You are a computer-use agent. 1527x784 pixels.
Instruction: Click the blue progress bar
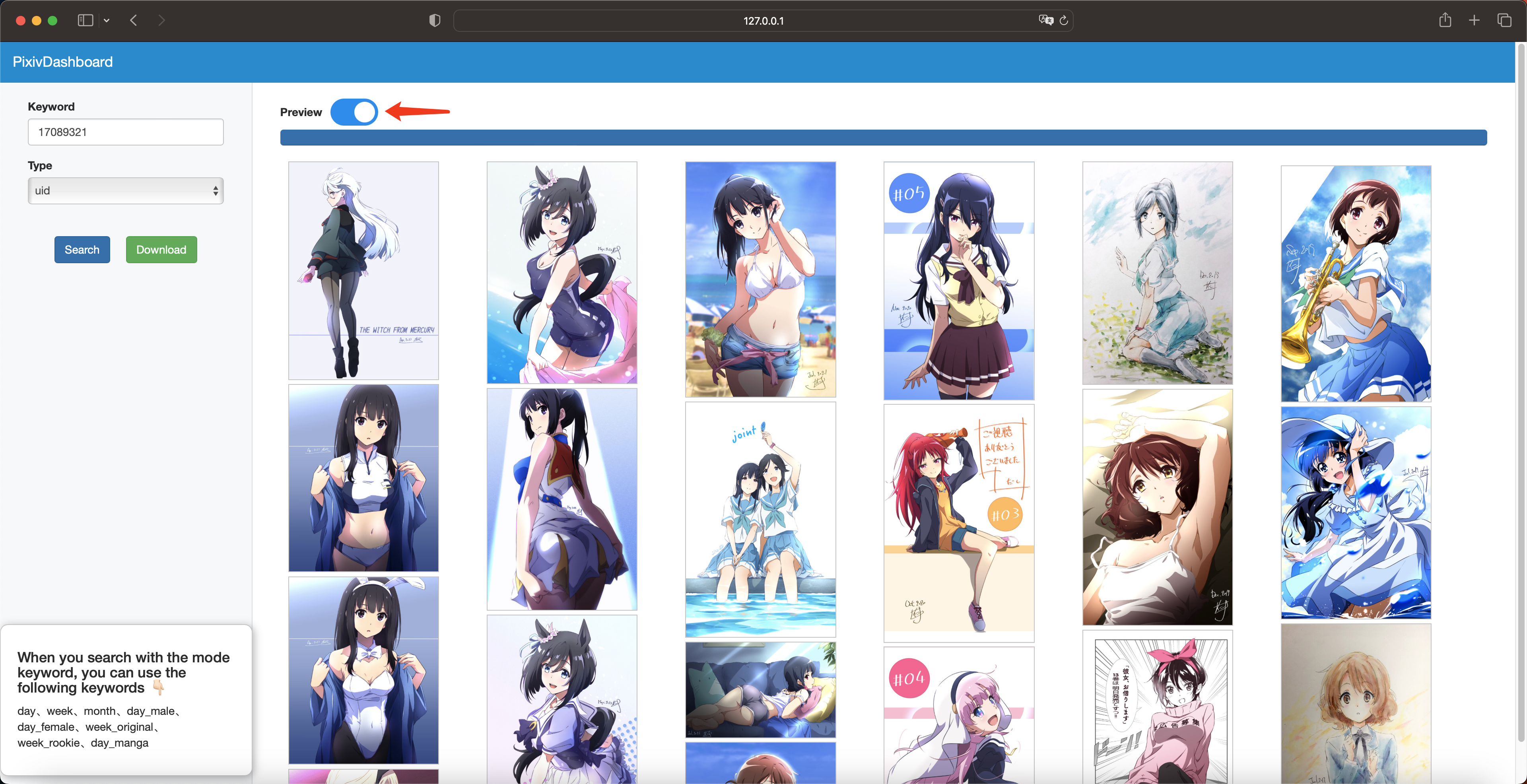[883, 138]
